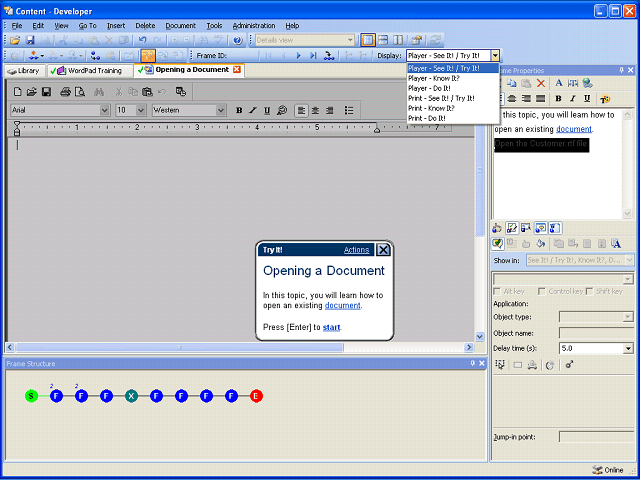Close the Try It! bubble
This screenshot has height=480, width=640.
tap(383, 250)
